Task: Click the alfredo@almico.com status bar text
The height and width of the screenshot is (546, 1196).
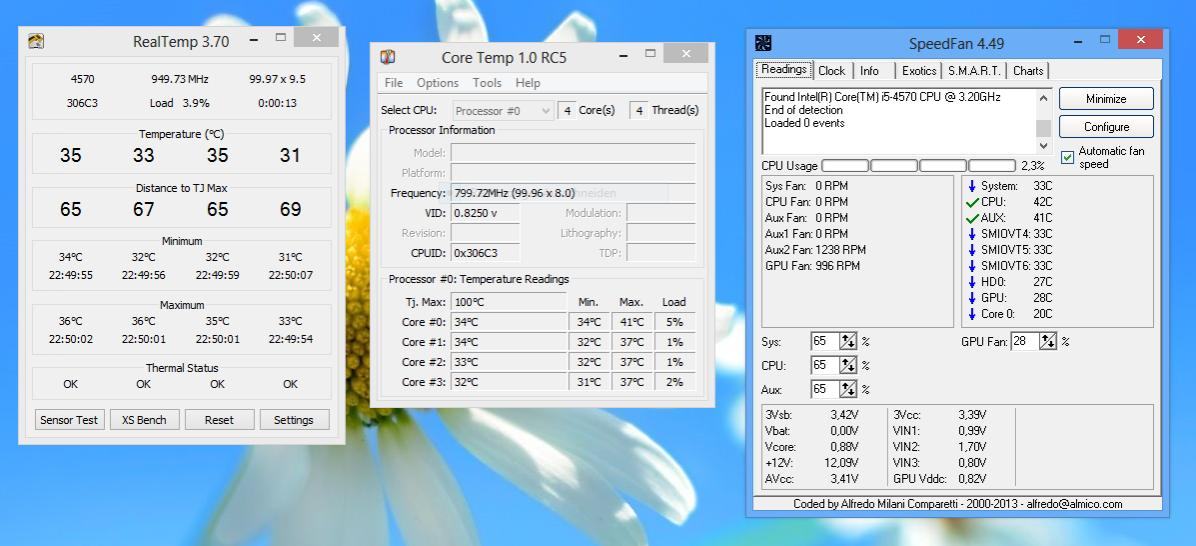Action: point(1074,504)
